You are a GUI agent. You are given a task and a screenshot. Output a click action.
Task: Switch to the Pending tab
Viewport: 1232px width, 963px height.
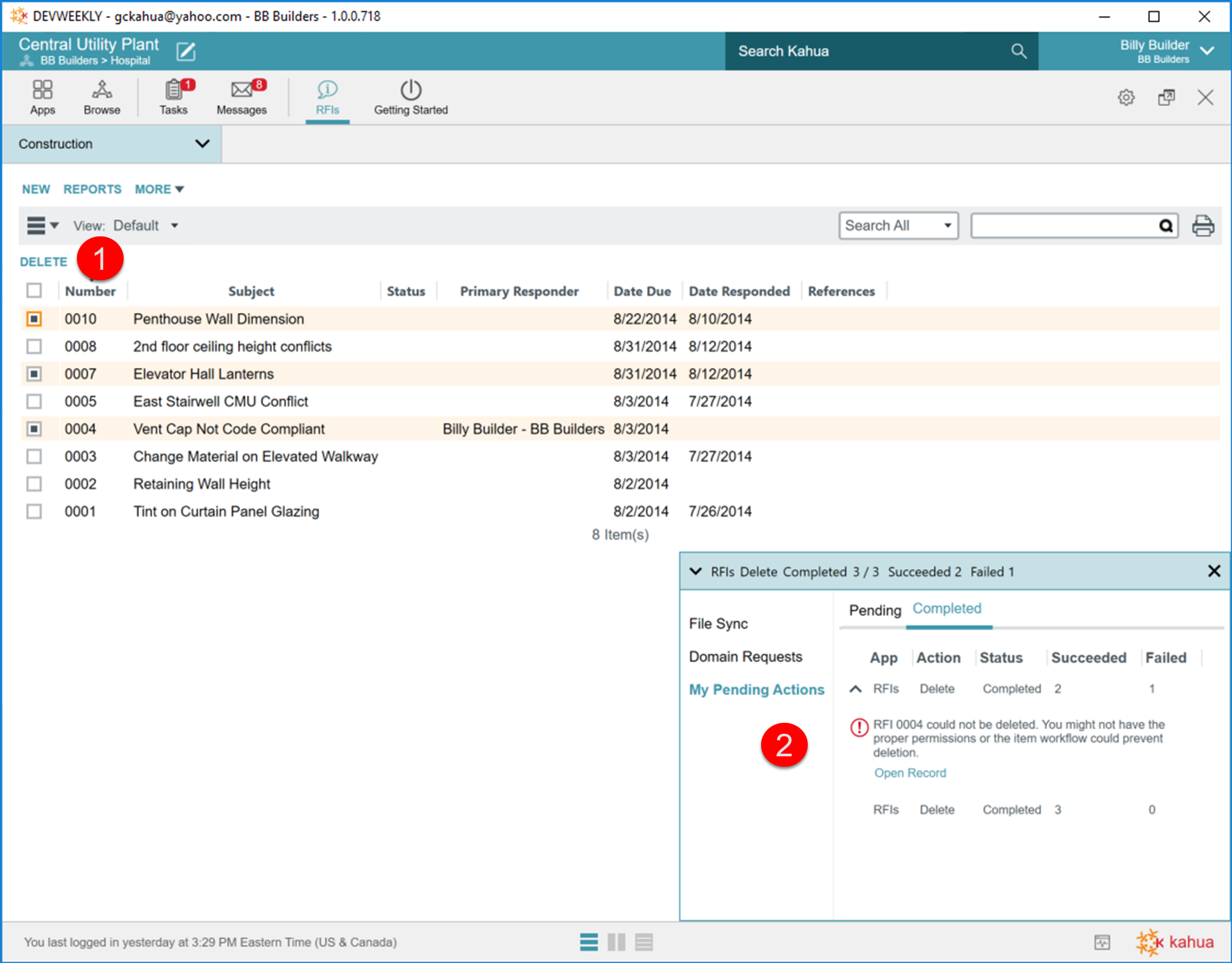click(x=875, y=611)
